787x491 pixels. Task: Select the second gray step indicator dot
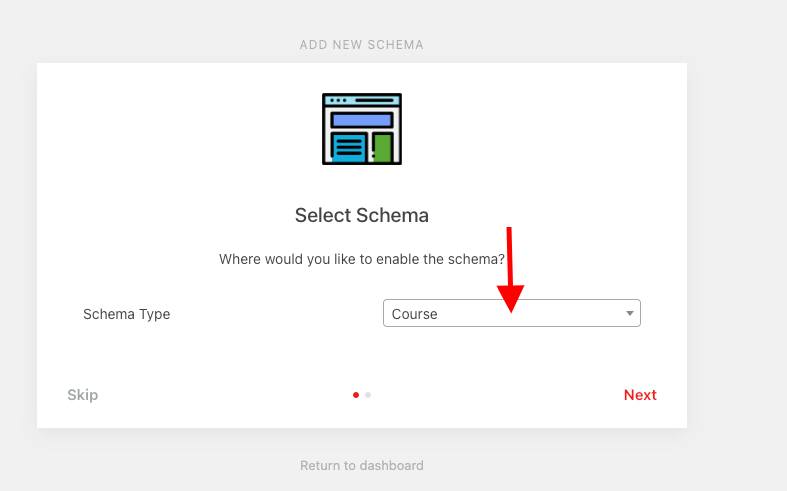(x=368, y=395)
